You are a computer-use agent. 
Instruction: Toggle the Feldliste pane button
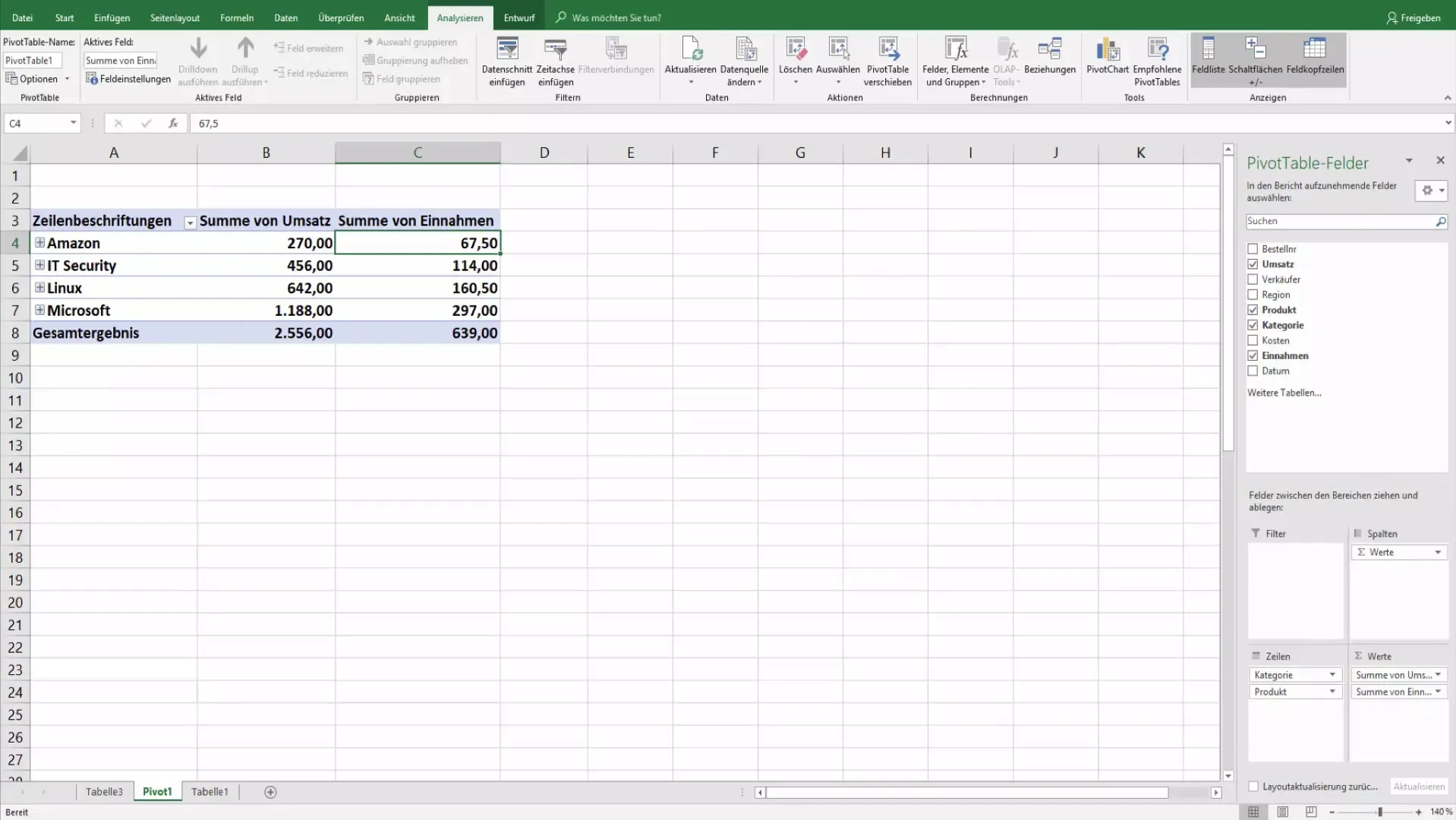pyautogui.click(x=1209, y=59)
